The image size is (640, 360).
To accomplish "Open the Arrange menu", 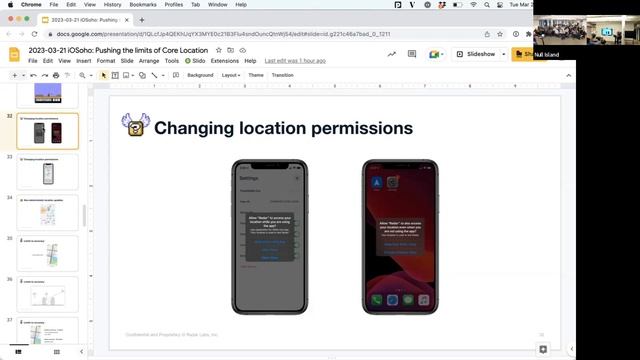I will coord(149,61).
